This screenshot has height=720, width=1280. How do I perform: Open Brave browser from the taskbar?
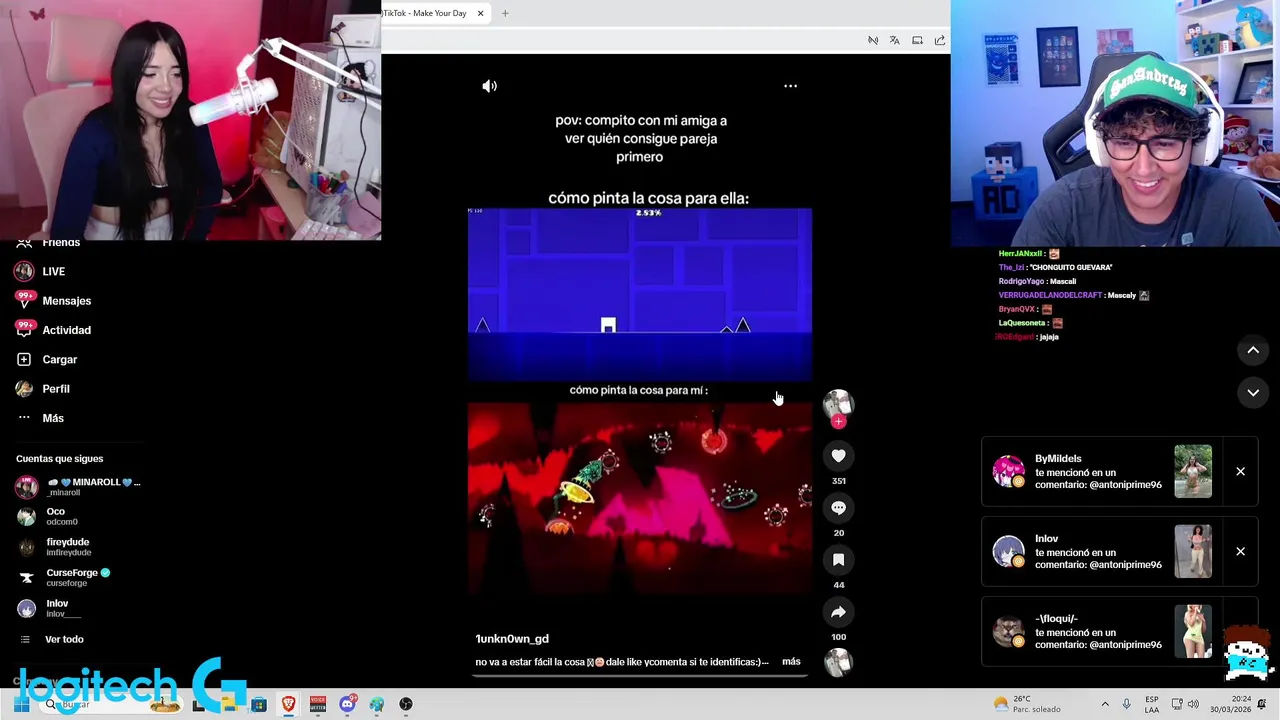pos(288,704)
